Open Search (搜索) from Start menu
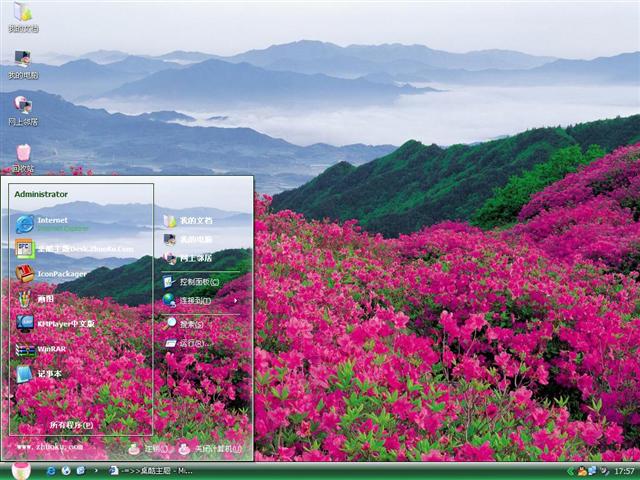Viewport: 640px width, 480px height. (x=183, y=324)
